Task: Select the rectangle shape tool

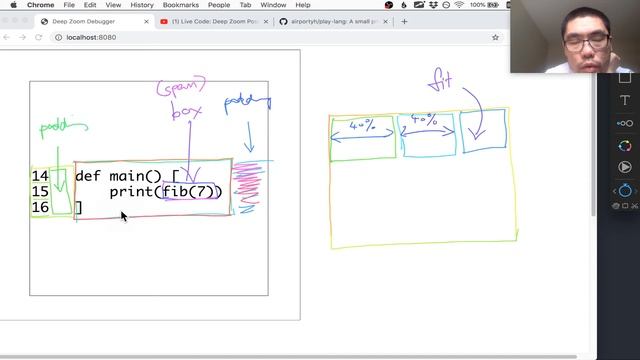Action: point(624,78)
